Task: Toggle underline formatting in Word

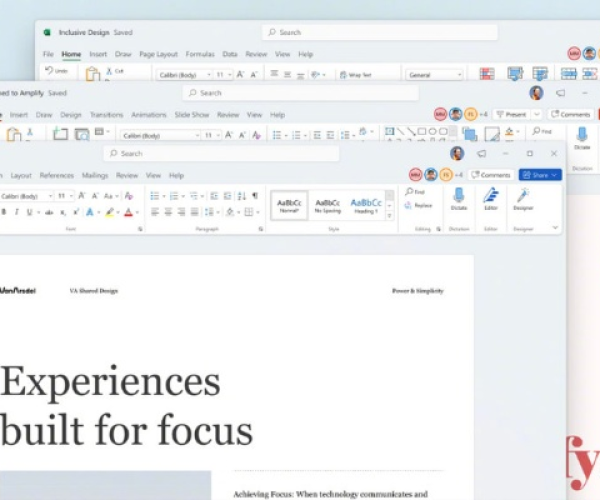Action: click(x=30, y=212)
